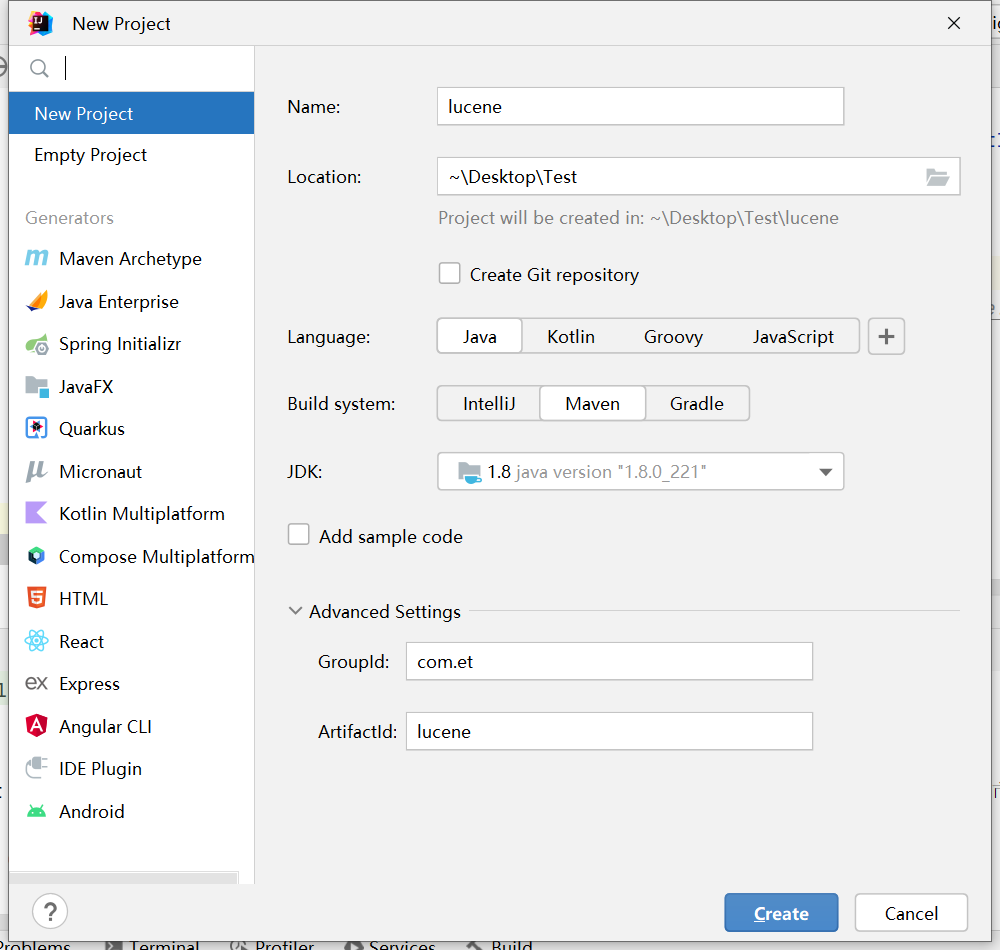Collapse the Advanced Settings section
The height and width of the screenshot is (950, 1000).
click(x=296, y=611)
